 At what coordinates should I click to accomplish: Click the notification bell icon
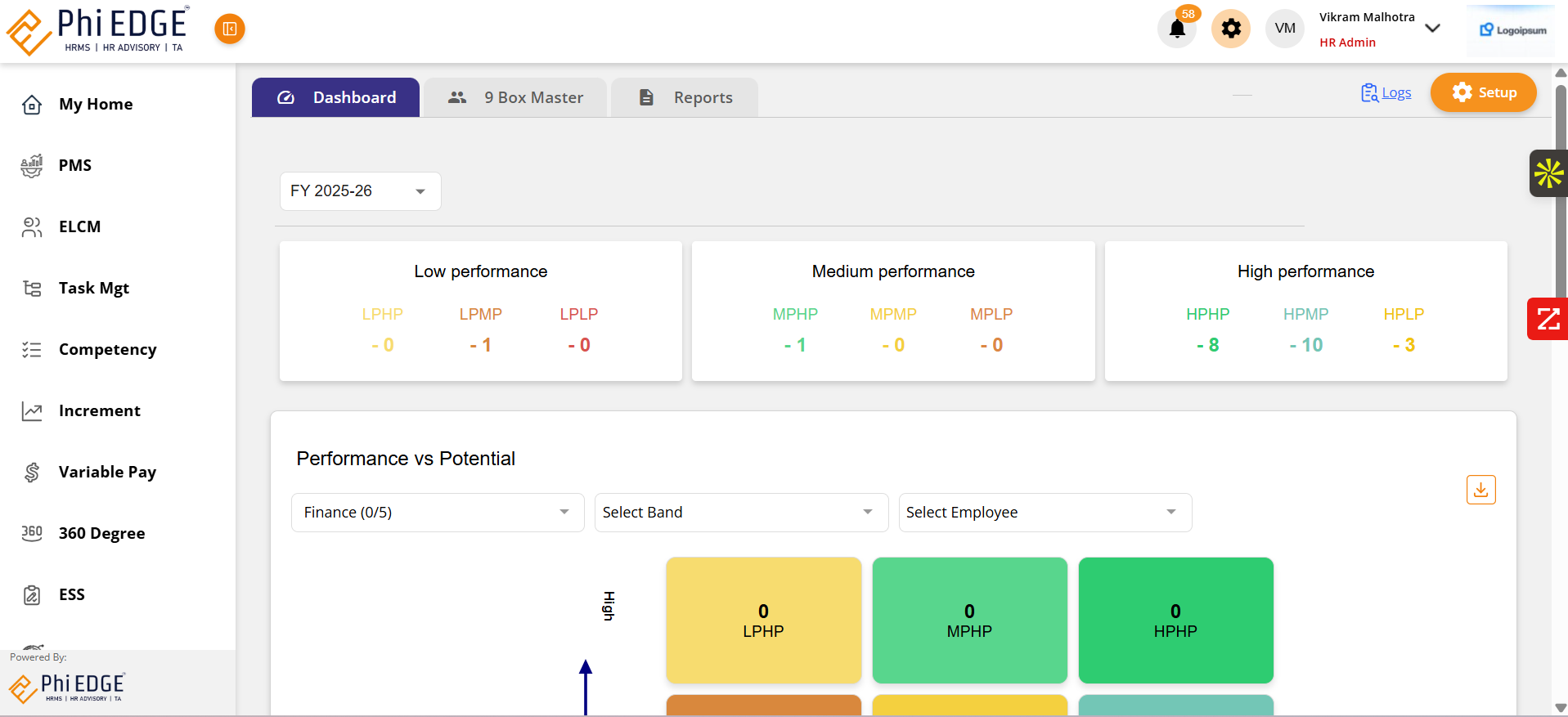[1177, 29]
